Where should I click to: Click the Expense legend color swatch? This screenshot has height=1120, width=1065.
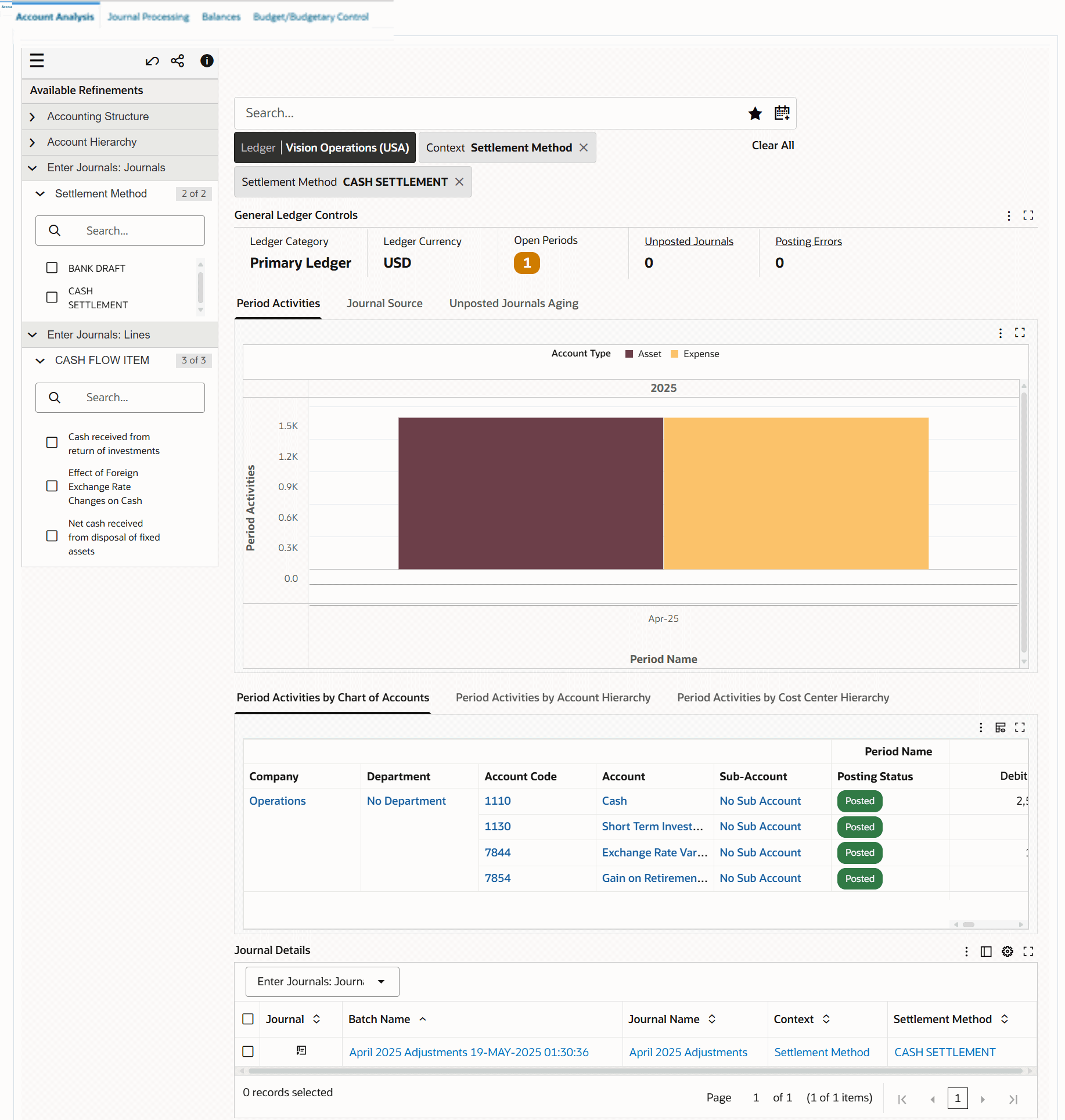674,354
